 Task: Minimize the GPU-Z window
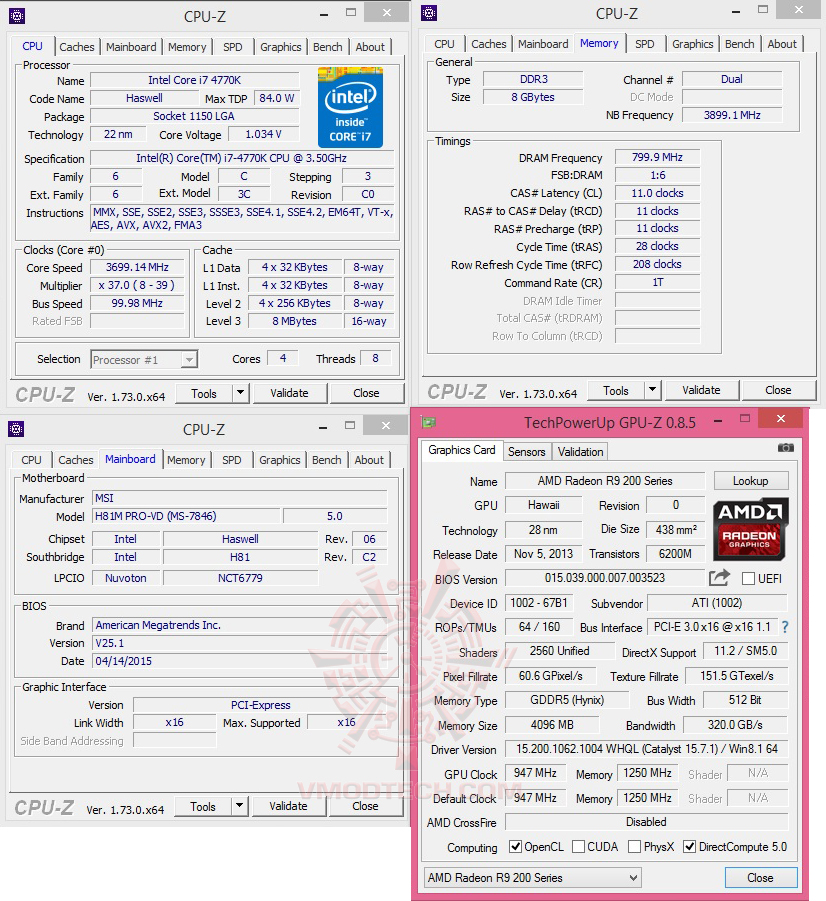pyautogui.click(x=718, y=421)
